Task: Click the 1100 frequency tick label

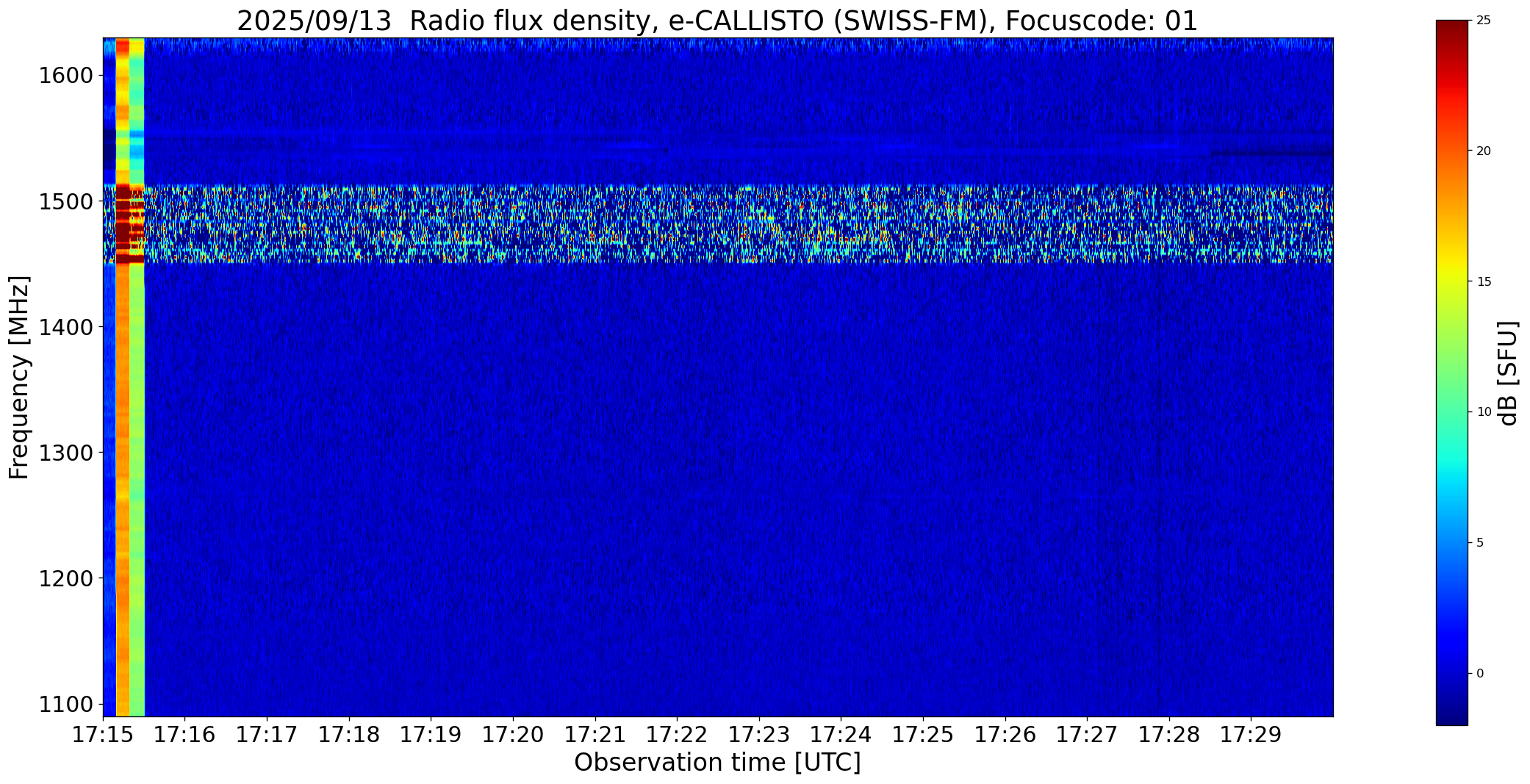Action: tap(65, 704)
